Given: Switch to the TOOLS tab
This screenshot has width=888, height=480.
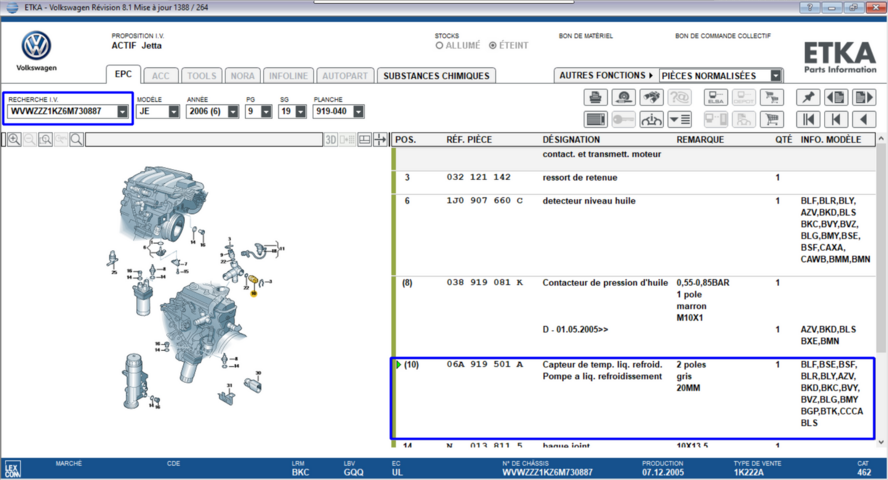Looking at the screenshot, I should point(202,76).
